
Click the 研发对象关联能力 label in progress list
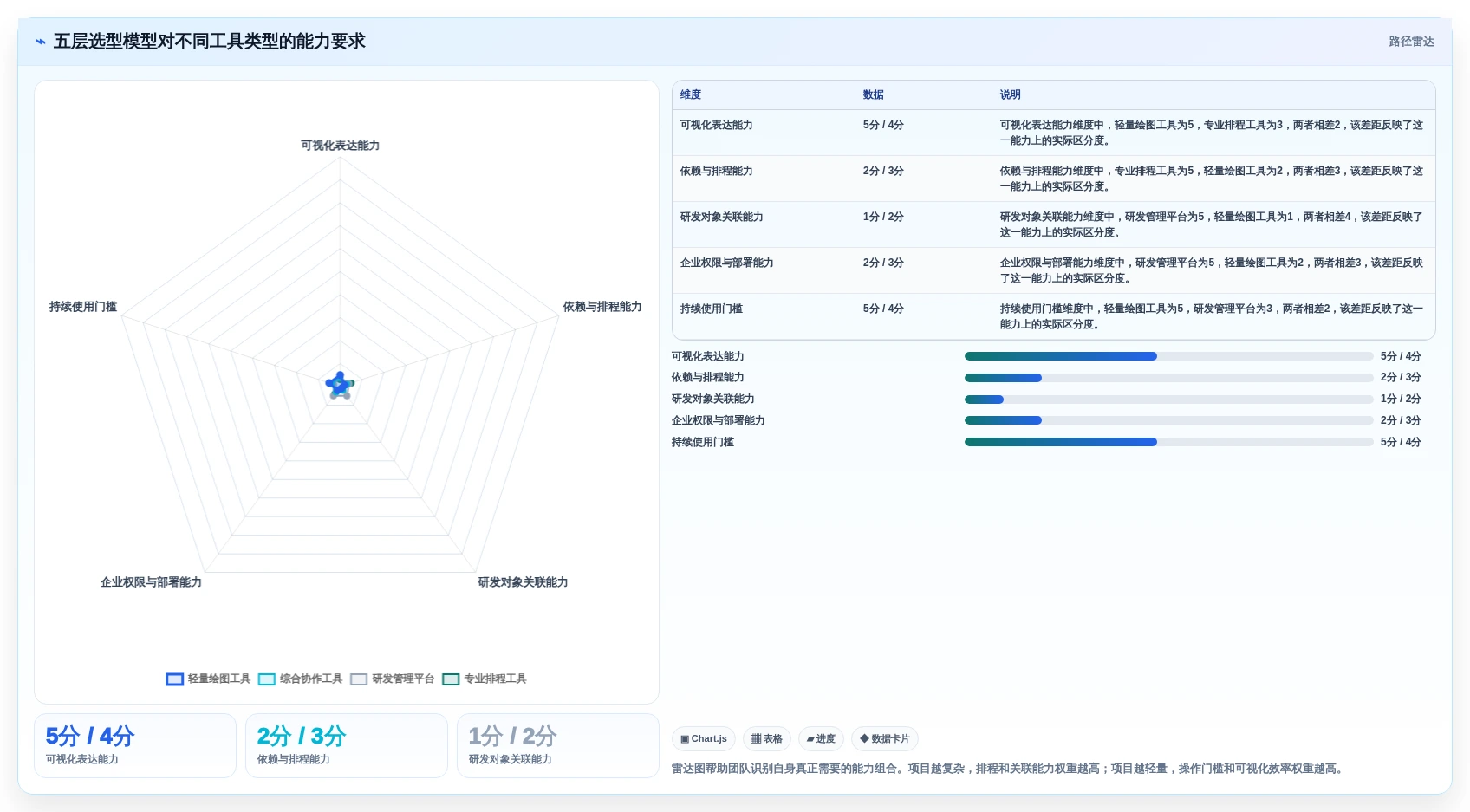(x=713, y=400)
